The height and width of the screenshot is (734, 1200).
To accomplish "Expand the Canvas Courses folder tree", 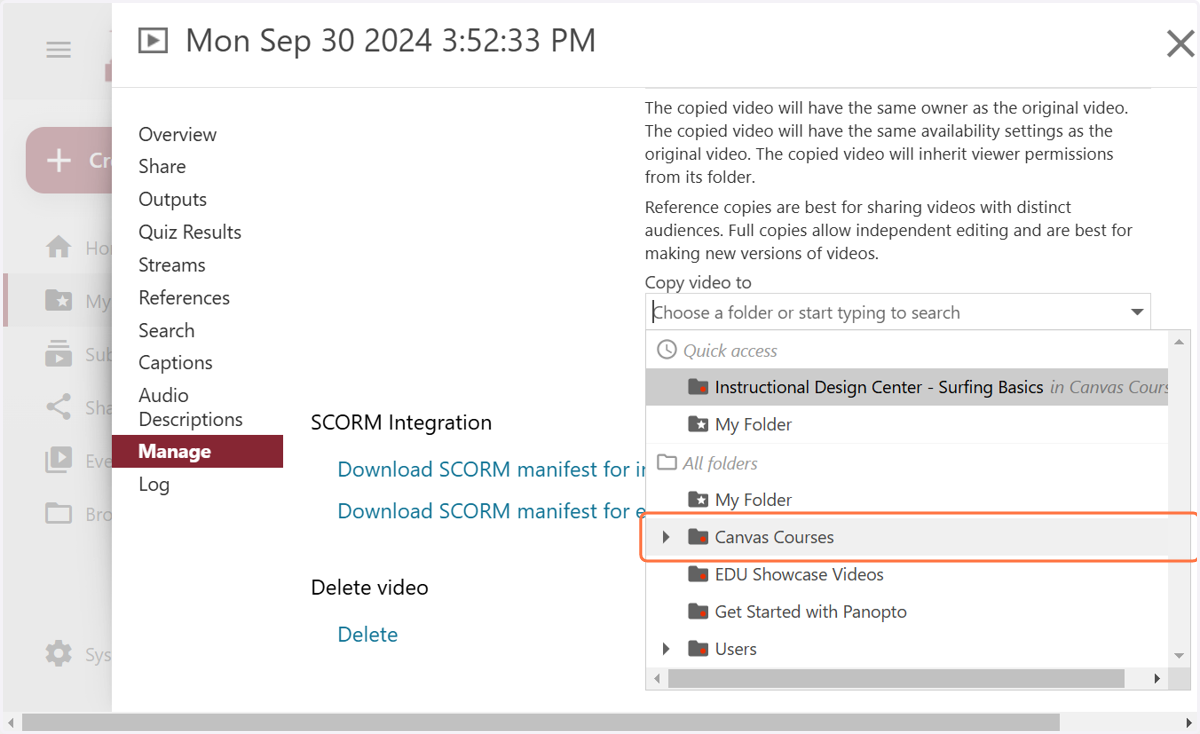I will [x=666, y=538].
